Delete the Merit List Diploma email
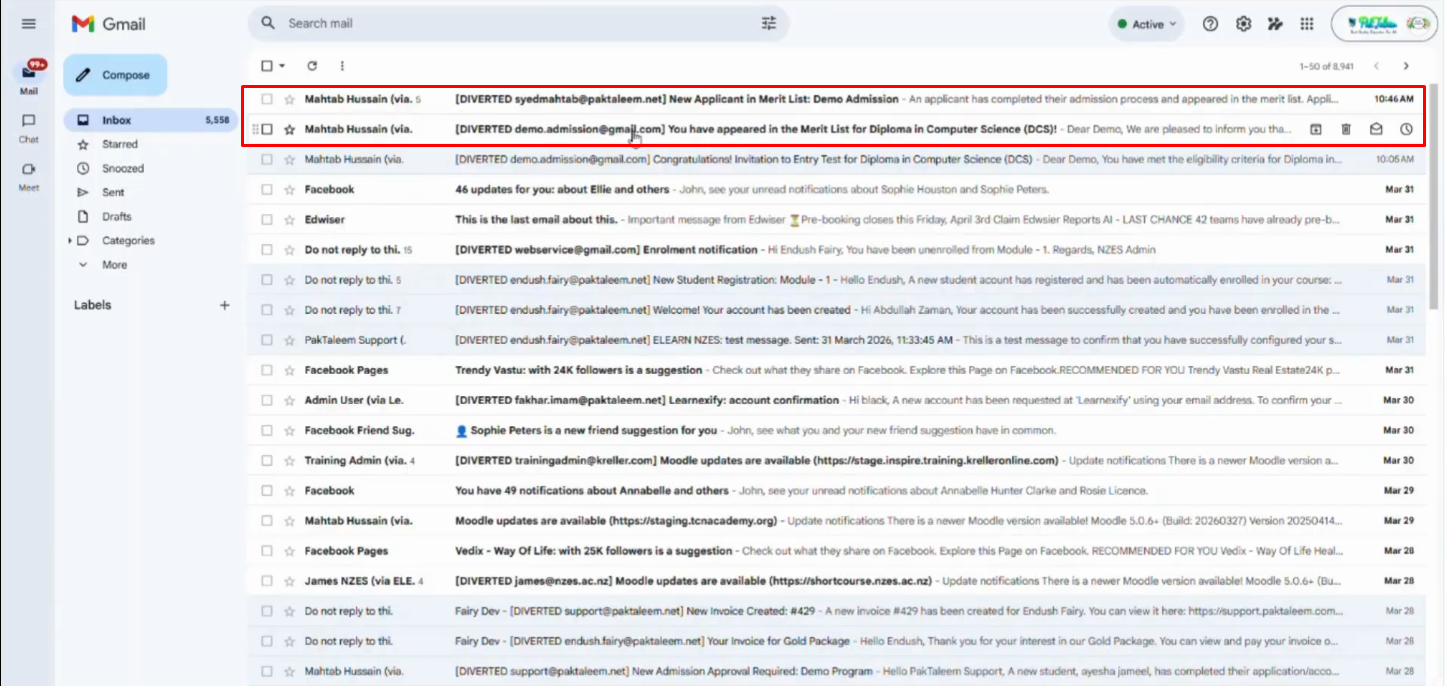 click(x=1346, y=129)
